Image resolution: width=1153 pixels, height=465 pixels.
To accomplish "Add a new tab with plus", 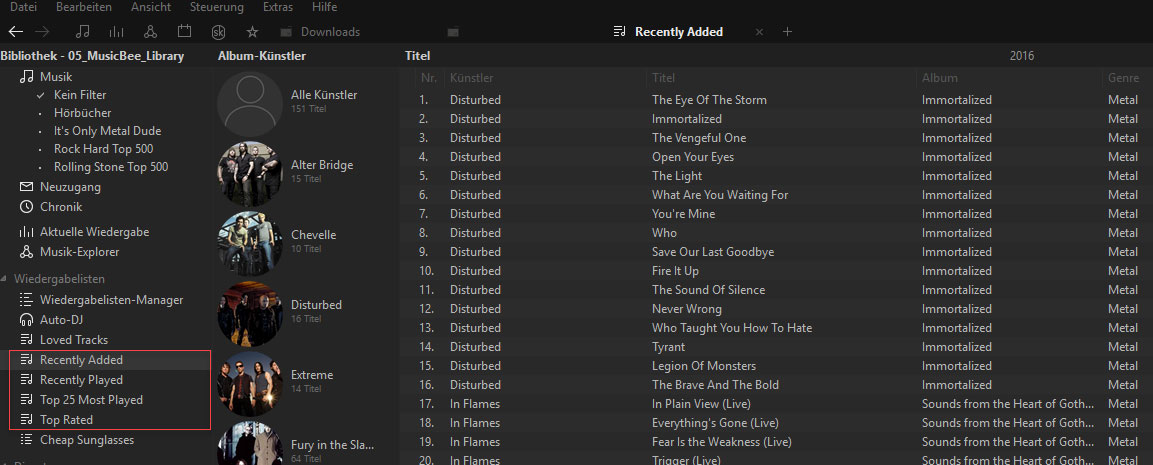I will click(788, 32).
